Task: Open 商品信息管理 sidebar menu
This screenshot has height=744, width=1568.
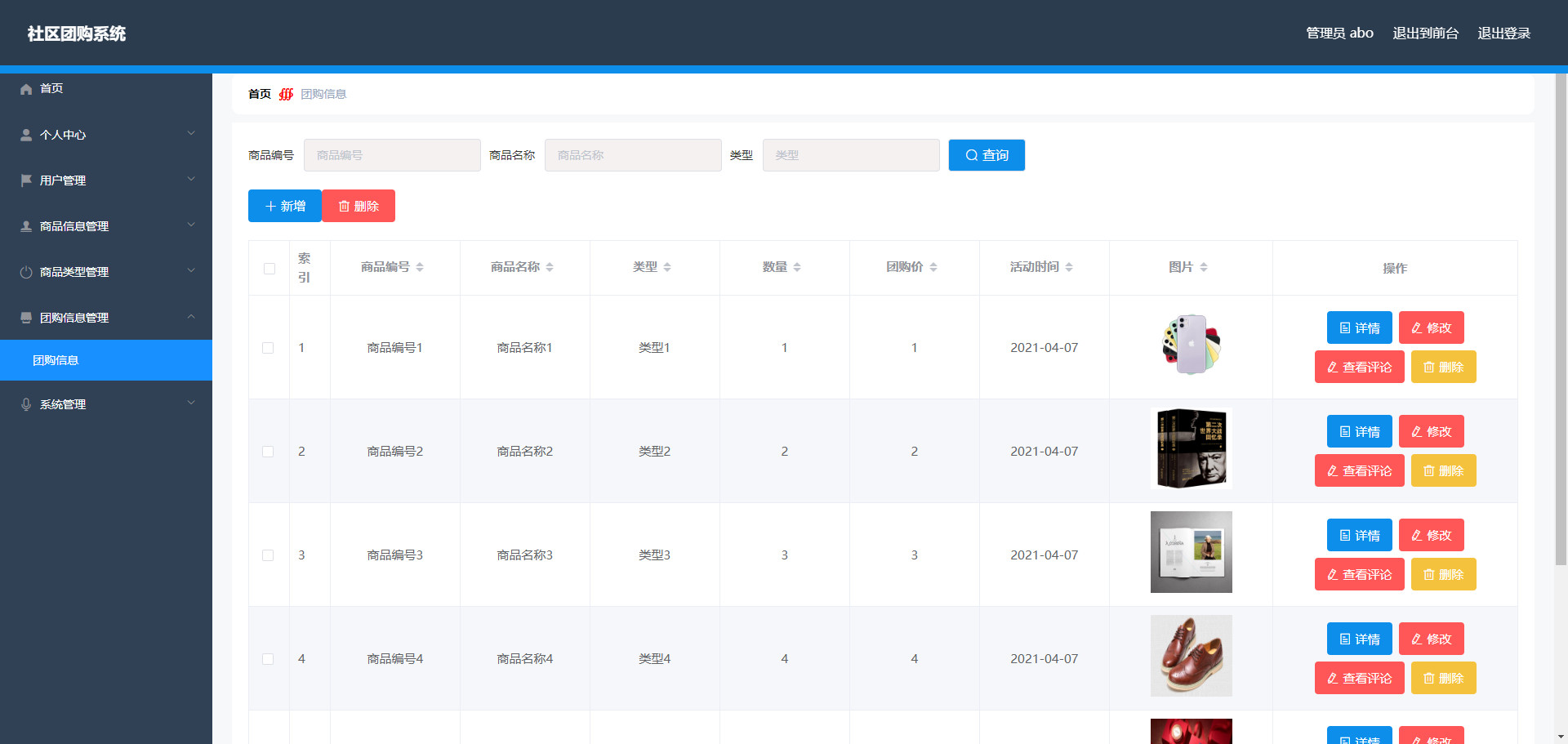Action: pos(106,226)
